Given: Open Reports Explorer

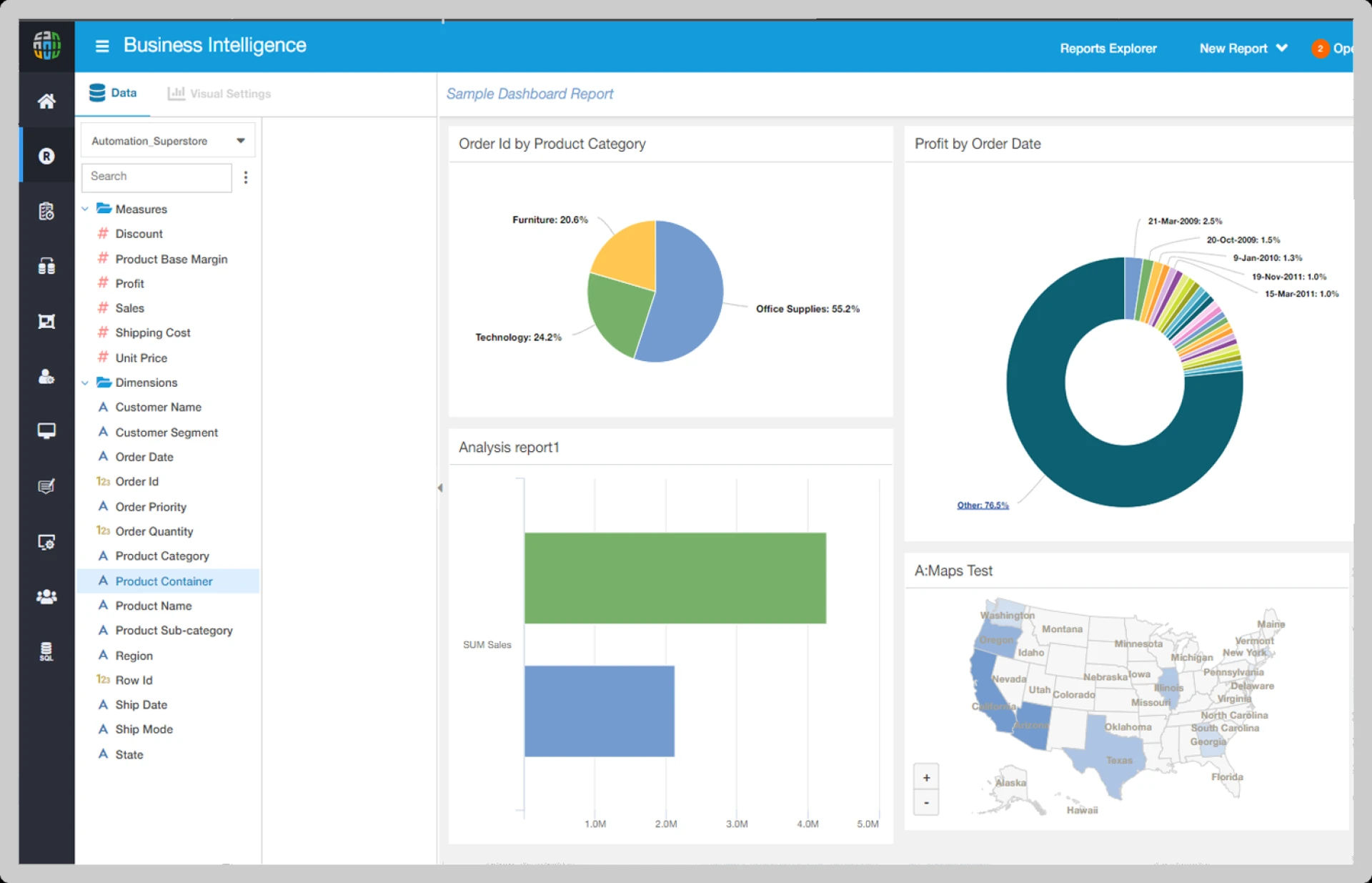Looking at the screenshot, I should point(1108,49).
